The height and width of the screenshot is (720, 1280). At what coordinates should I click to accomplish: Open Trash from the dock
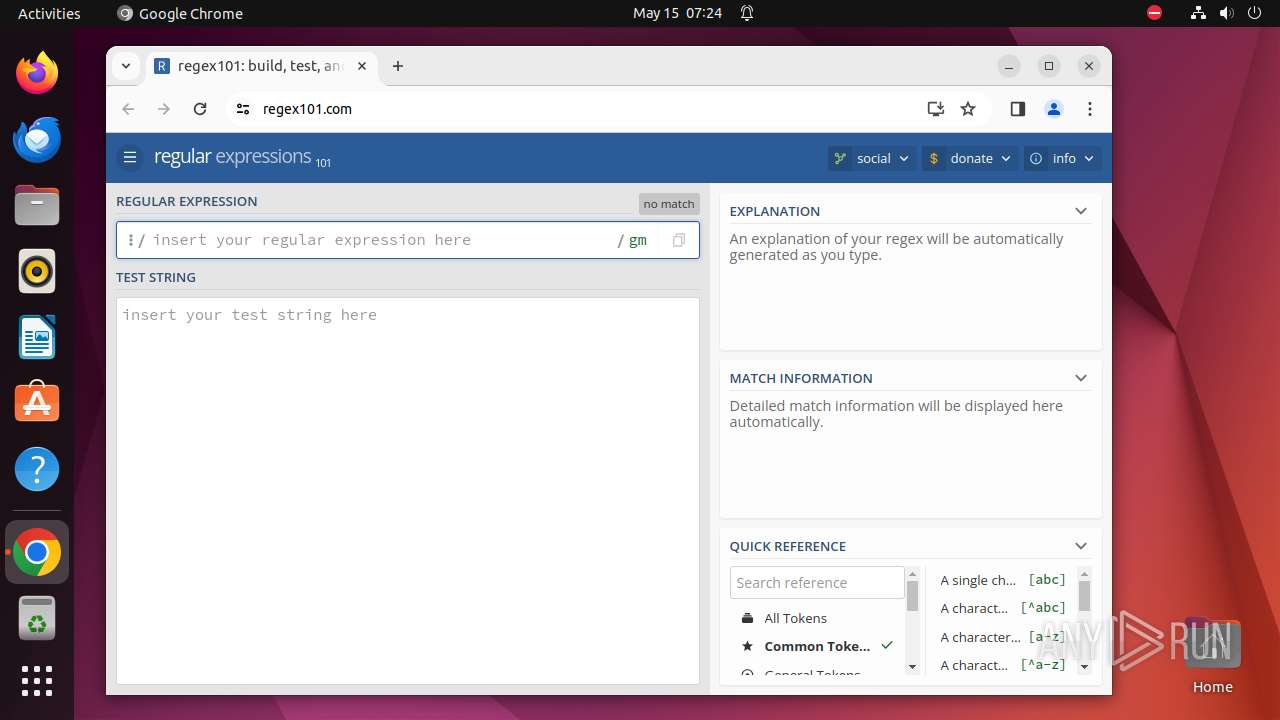[x=37, y=618]
